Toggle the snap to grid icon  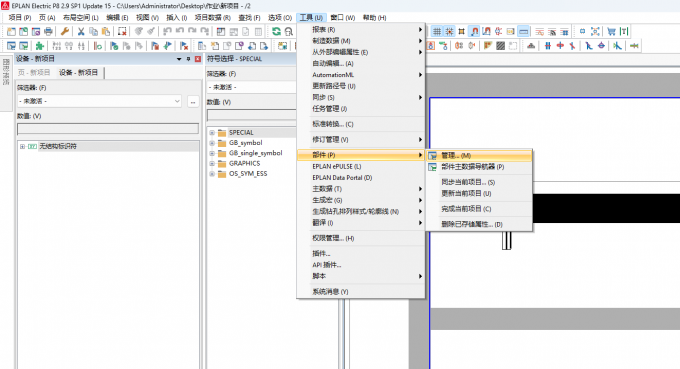[449, 31]
